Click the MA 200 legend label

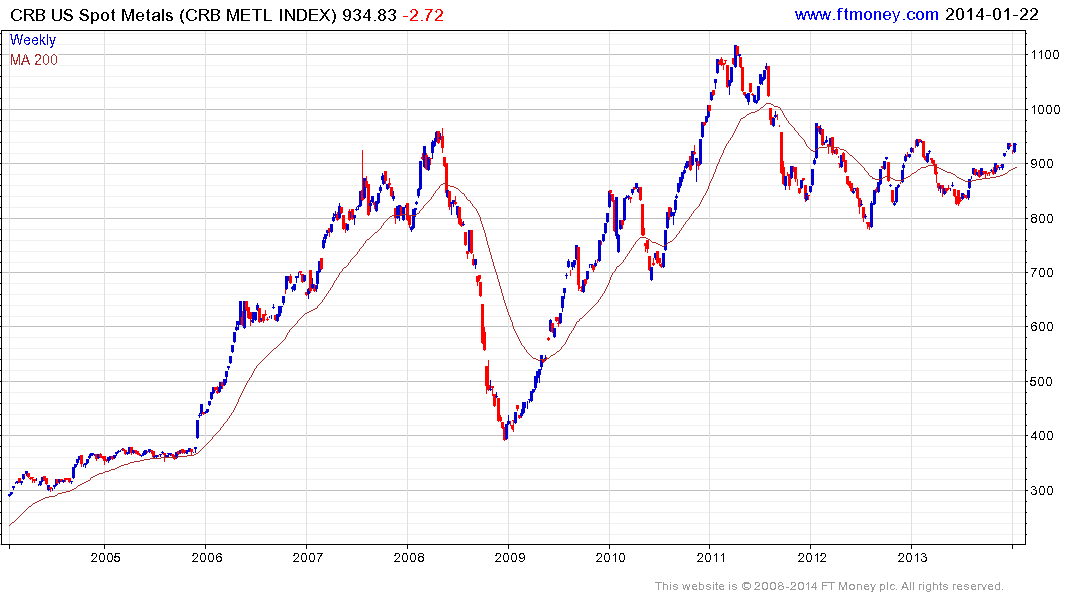[34, 60]
